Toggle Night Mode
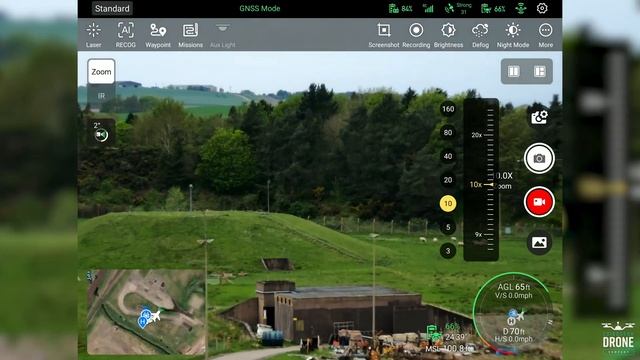The height and width of the screenshot is (360, 640). click(x=513, y=35)
